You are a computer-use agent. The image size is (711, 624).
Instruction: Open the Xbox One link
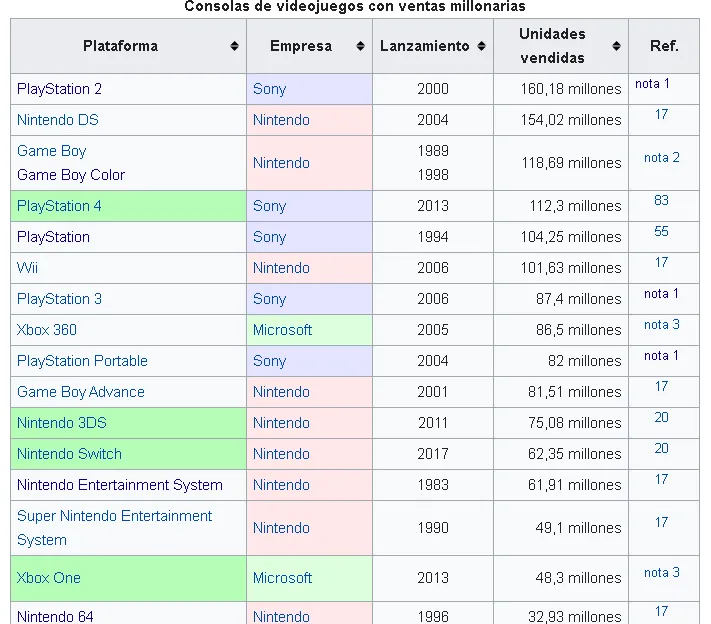[x=49, y=578]
